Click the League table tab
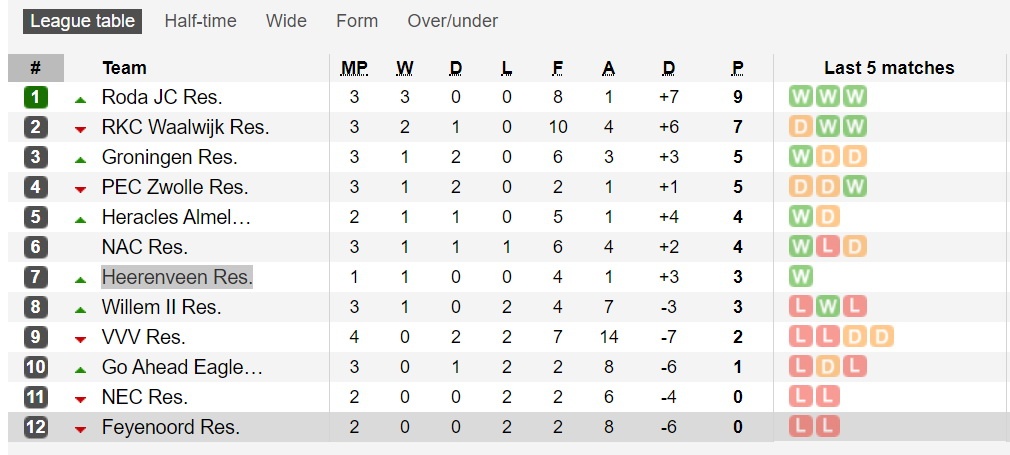Viewport: 1010px width, 455px height. [82, 21]
